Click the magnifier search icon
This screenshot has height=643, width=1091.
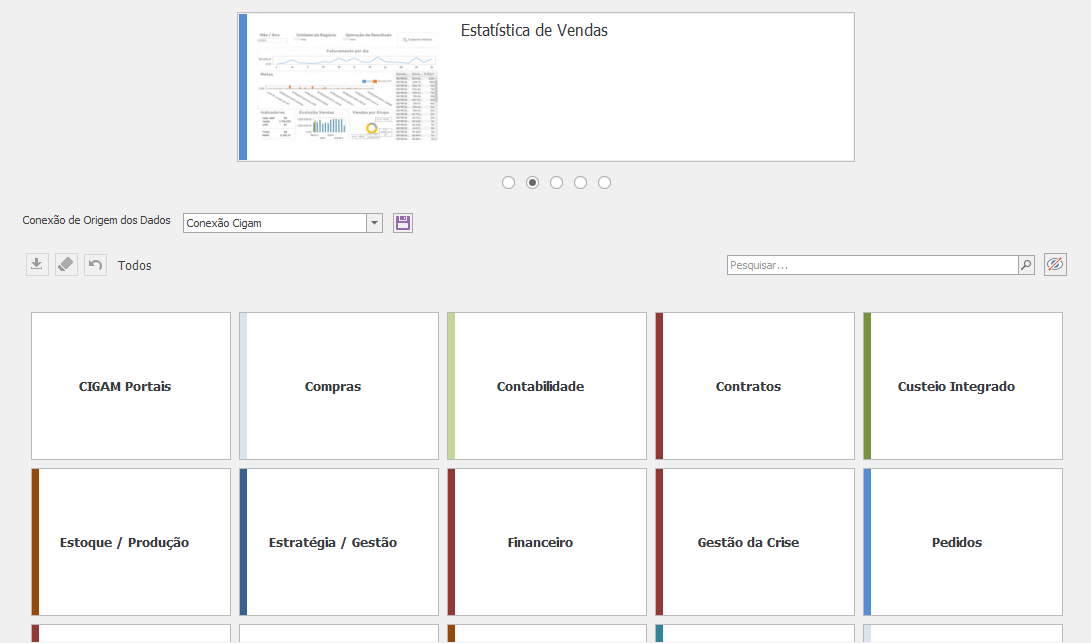click(1026, 265)
